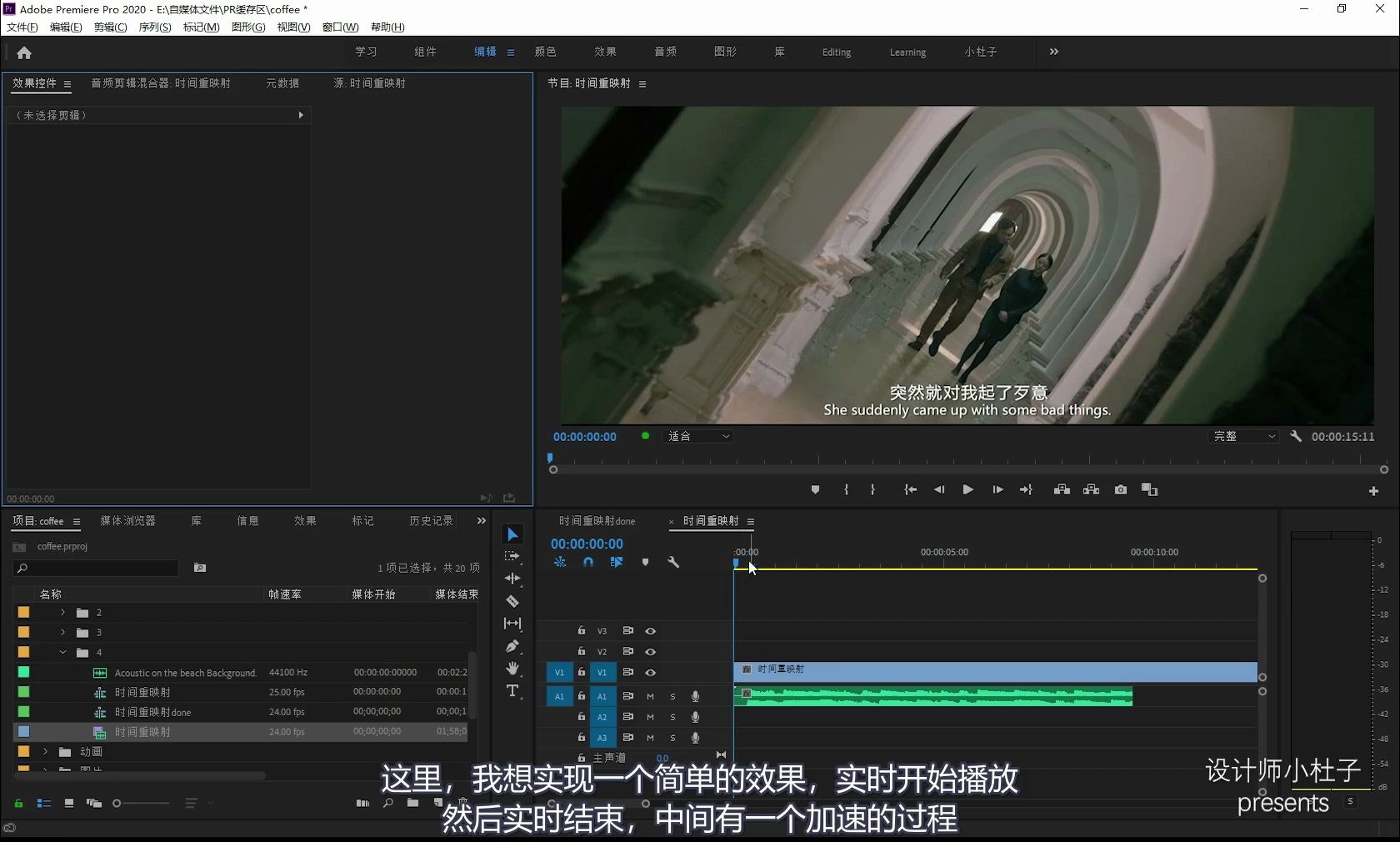Viewport: 1400px width, 842px height.
Task: Switch project panel to list view
Action: point(44,804)
